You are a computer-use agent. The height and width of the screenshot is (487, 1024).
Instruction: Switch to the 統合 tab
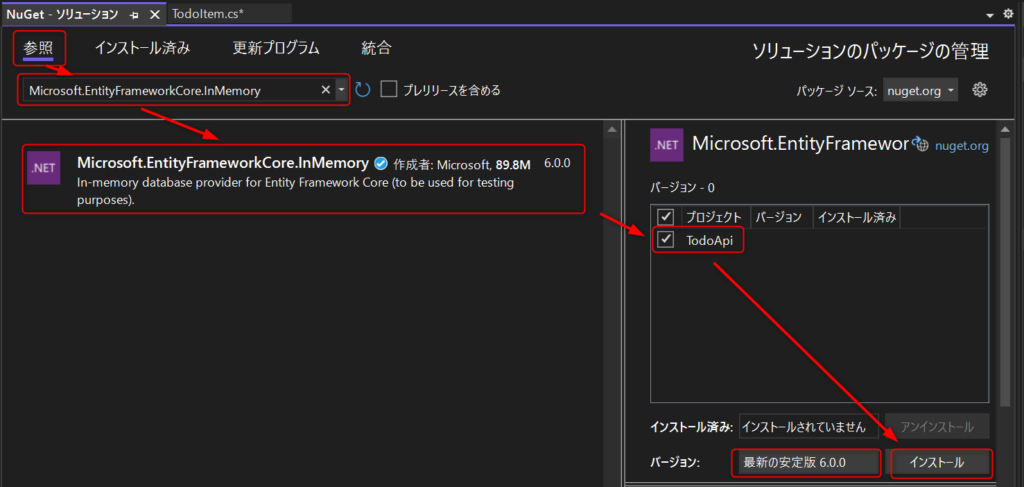coord(376,48)
